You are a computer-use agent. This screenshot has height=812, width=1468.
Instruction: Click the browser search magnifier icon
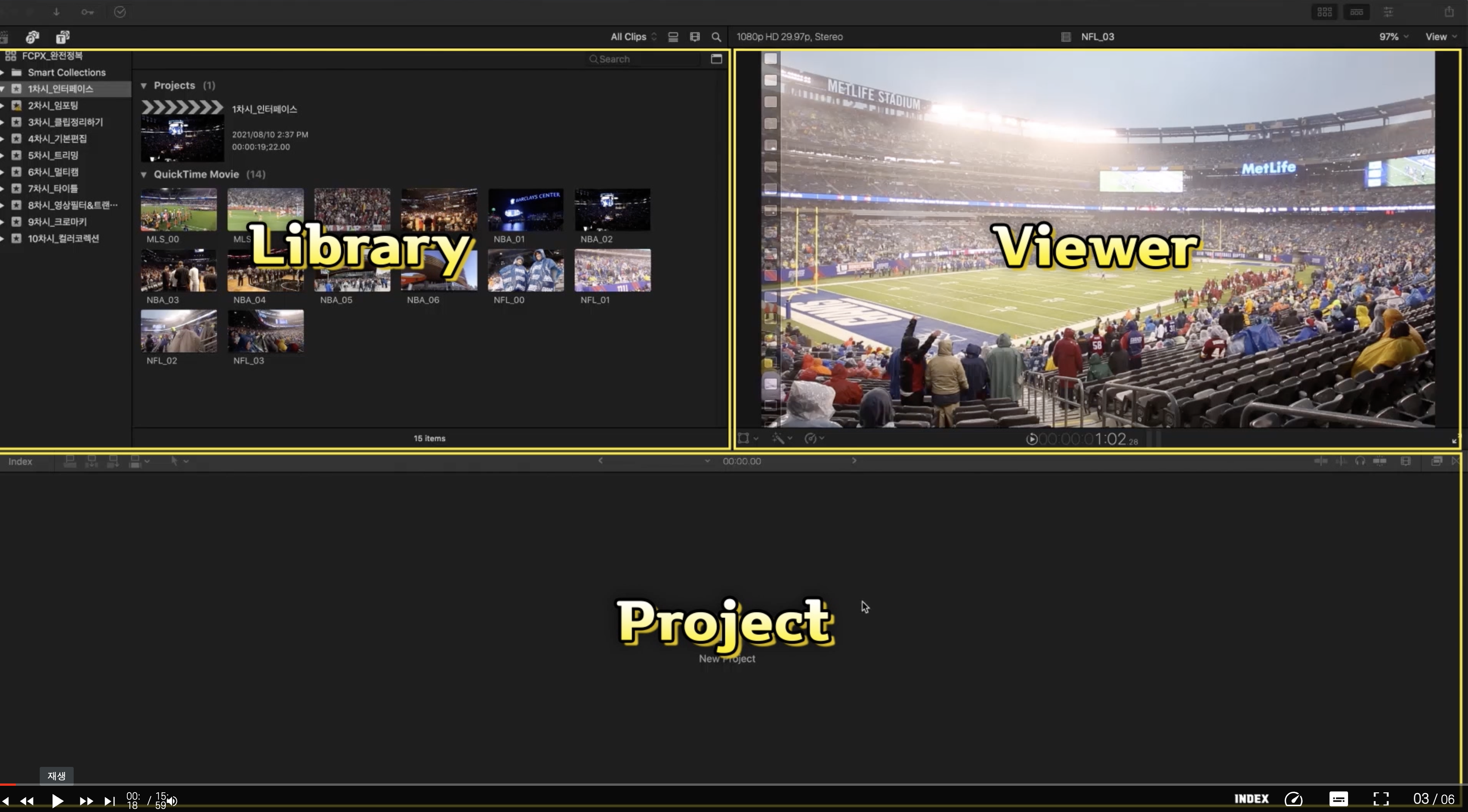click(716, 37)
